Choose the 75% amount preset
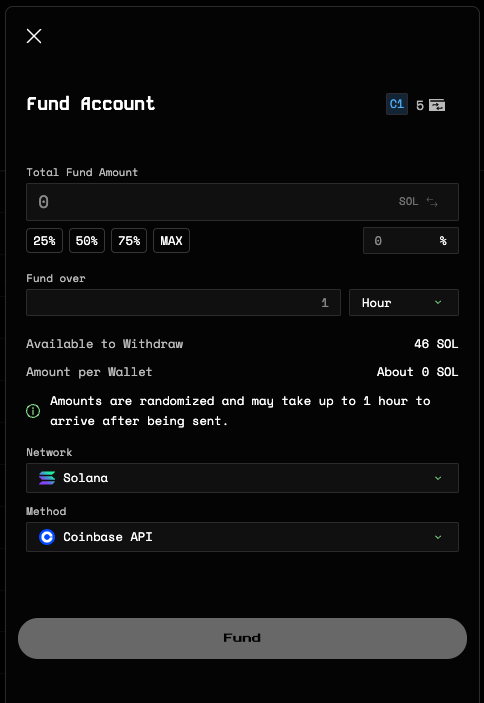 click(x=129, y=241)
